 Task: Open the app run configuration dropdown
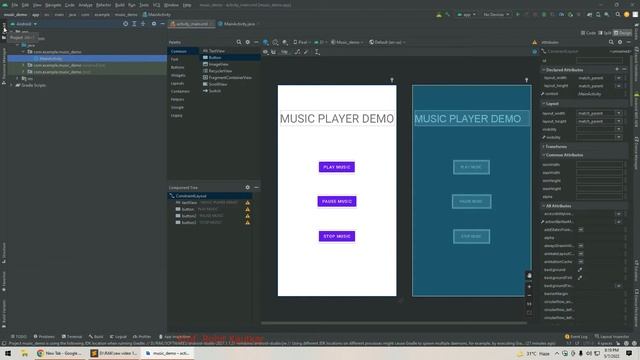click(467, 14)
